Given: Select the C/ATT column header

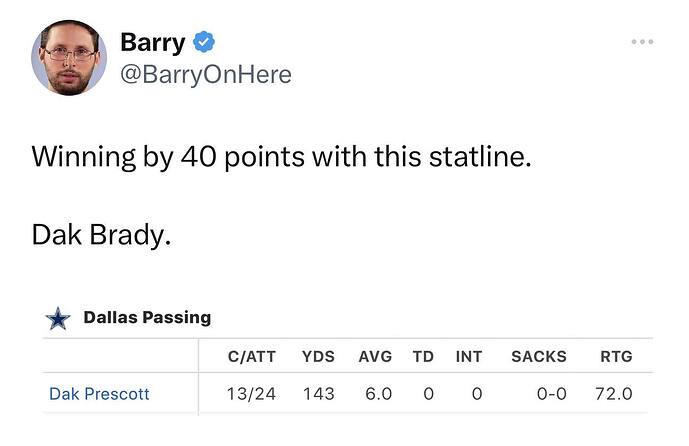Looking at the screenshot, I should [x=251, y=356].
